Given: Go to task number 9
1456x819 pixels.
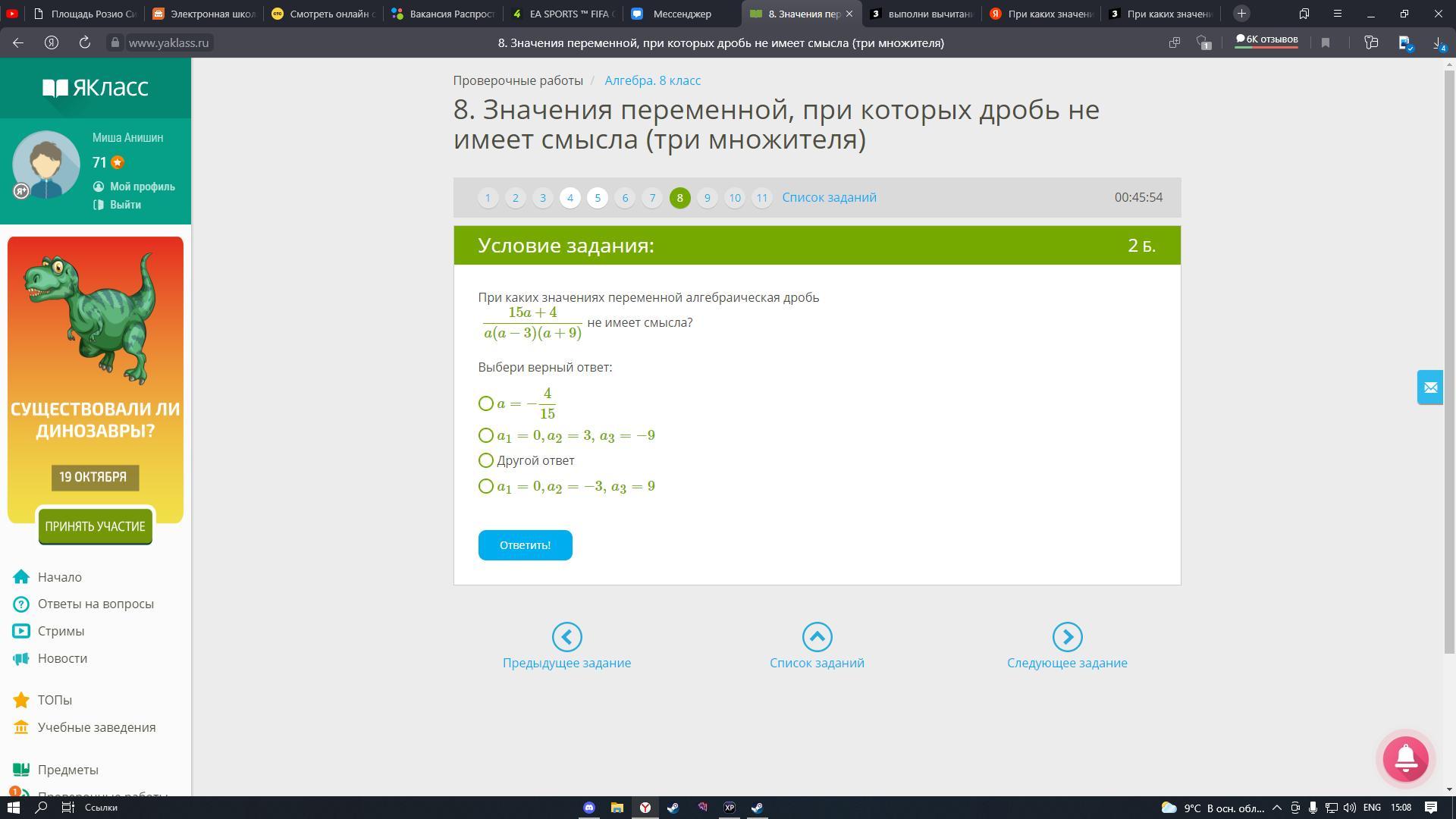Looking at the screenshot, I should 707,198.
